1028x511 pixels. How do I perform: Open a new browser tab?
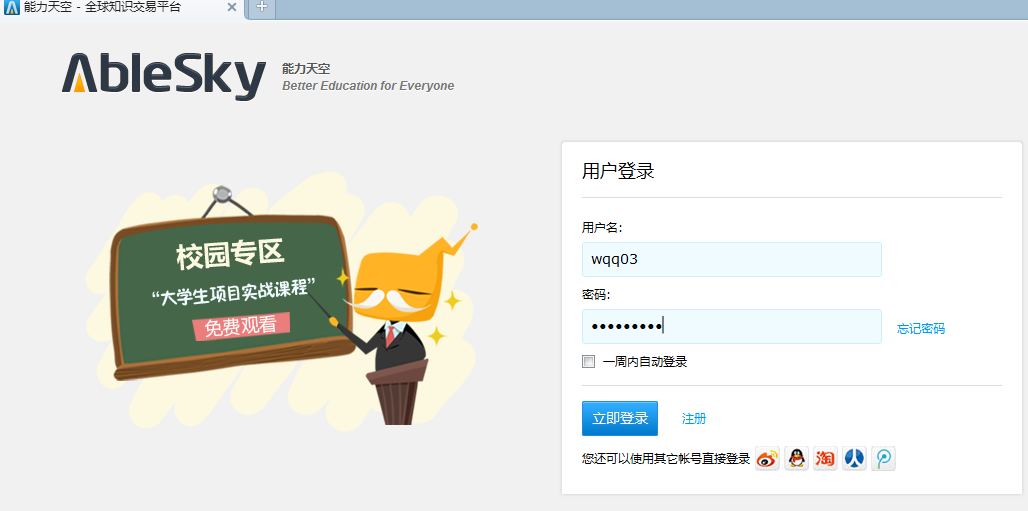(x=262, y=8)
